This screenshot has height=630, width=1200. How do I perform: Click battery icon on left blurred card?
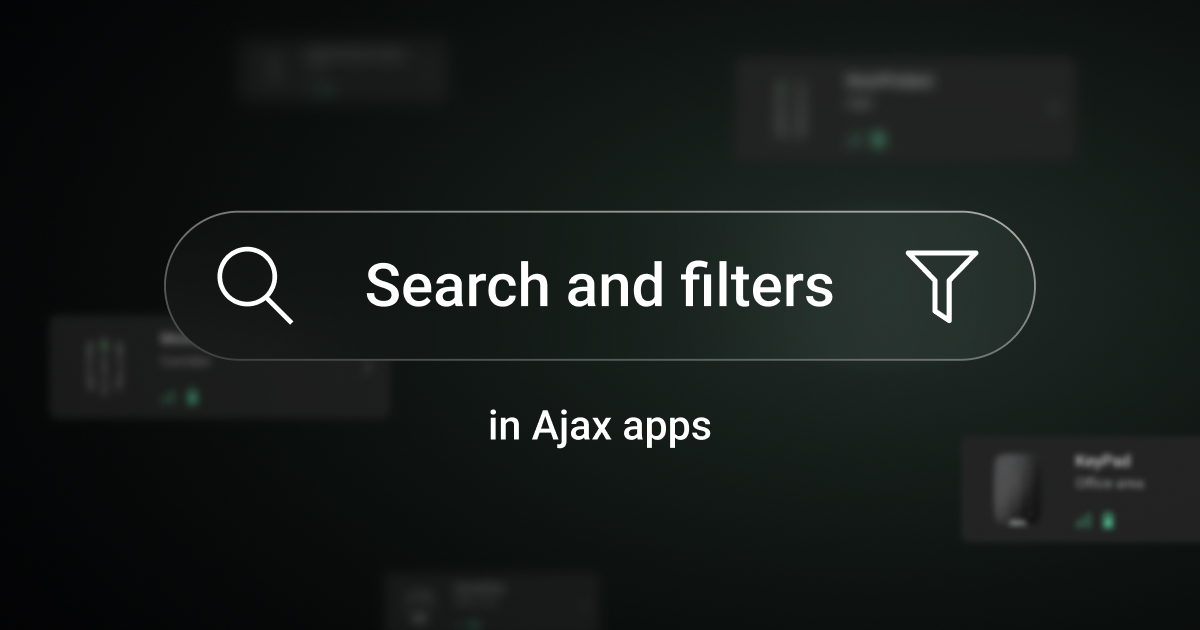192,397
